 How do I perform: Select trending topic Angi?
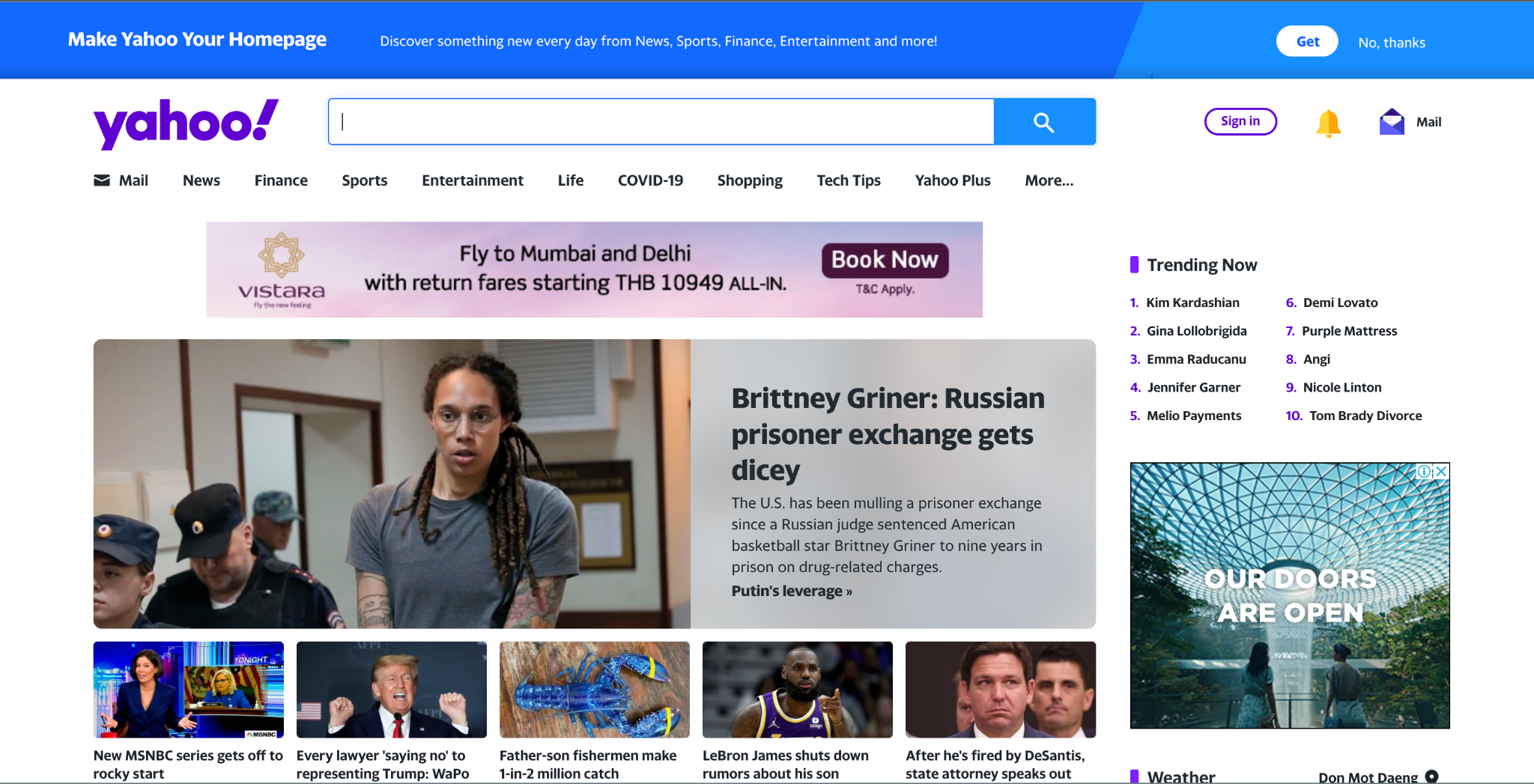1316,359
